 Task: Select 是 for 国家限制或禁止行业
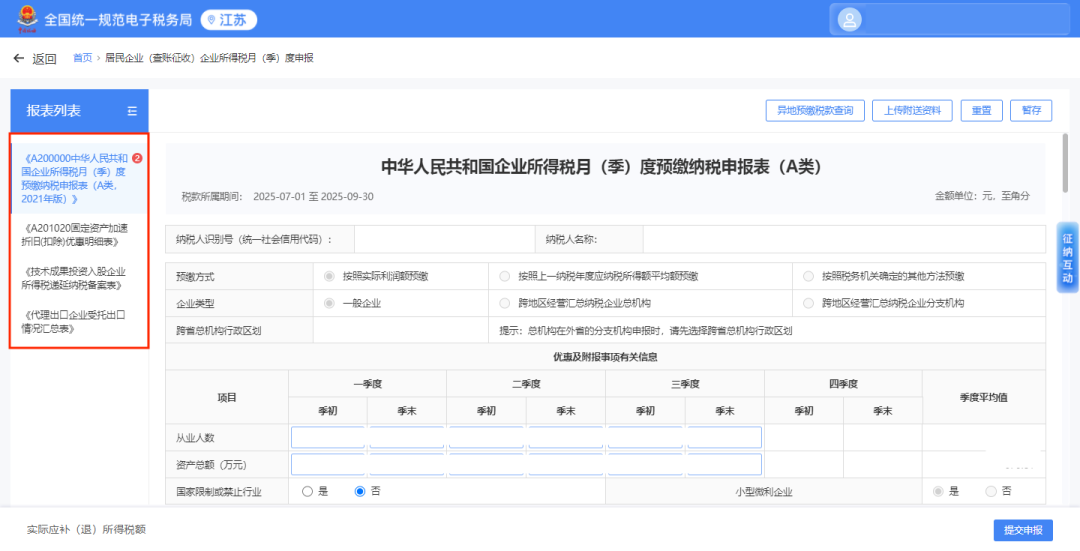pyautogui.click(x=307, y=491)
